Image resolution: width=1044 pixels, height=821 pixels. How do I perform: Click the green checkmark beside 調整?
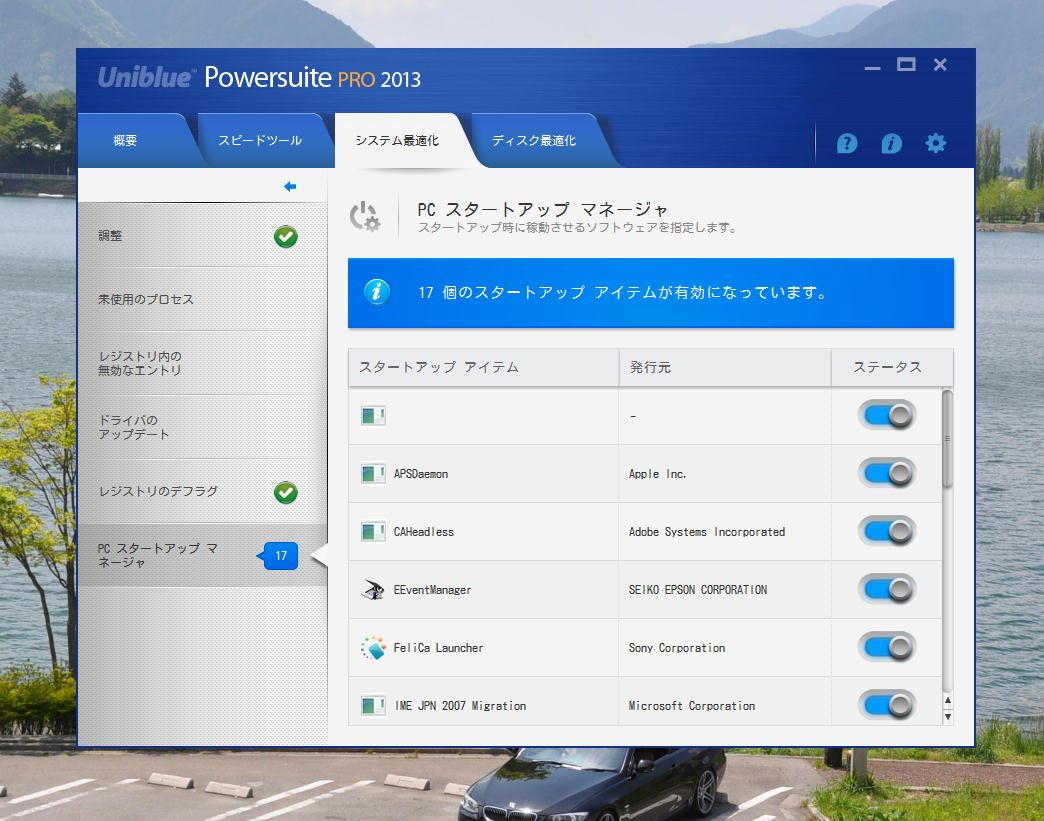click(286, 236)
